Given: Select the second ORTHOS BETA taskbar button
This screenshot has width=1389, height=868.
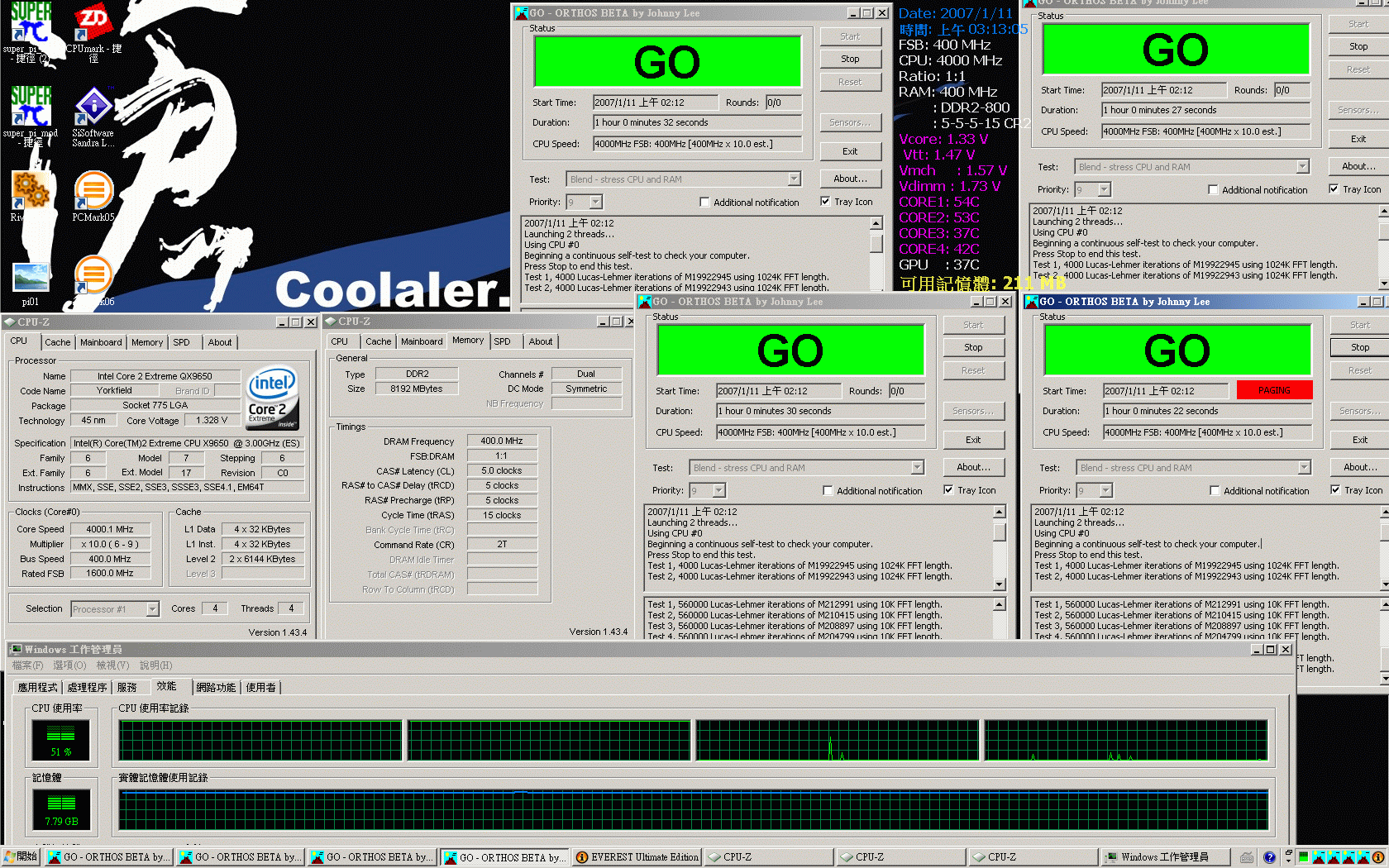Looking at the screenshot, I should coord(240,857).
